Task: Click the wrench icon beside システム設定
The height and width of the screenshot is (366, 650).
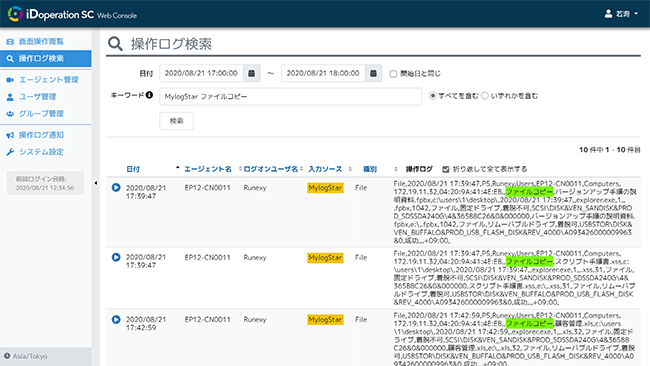Action: coord(10,152)
